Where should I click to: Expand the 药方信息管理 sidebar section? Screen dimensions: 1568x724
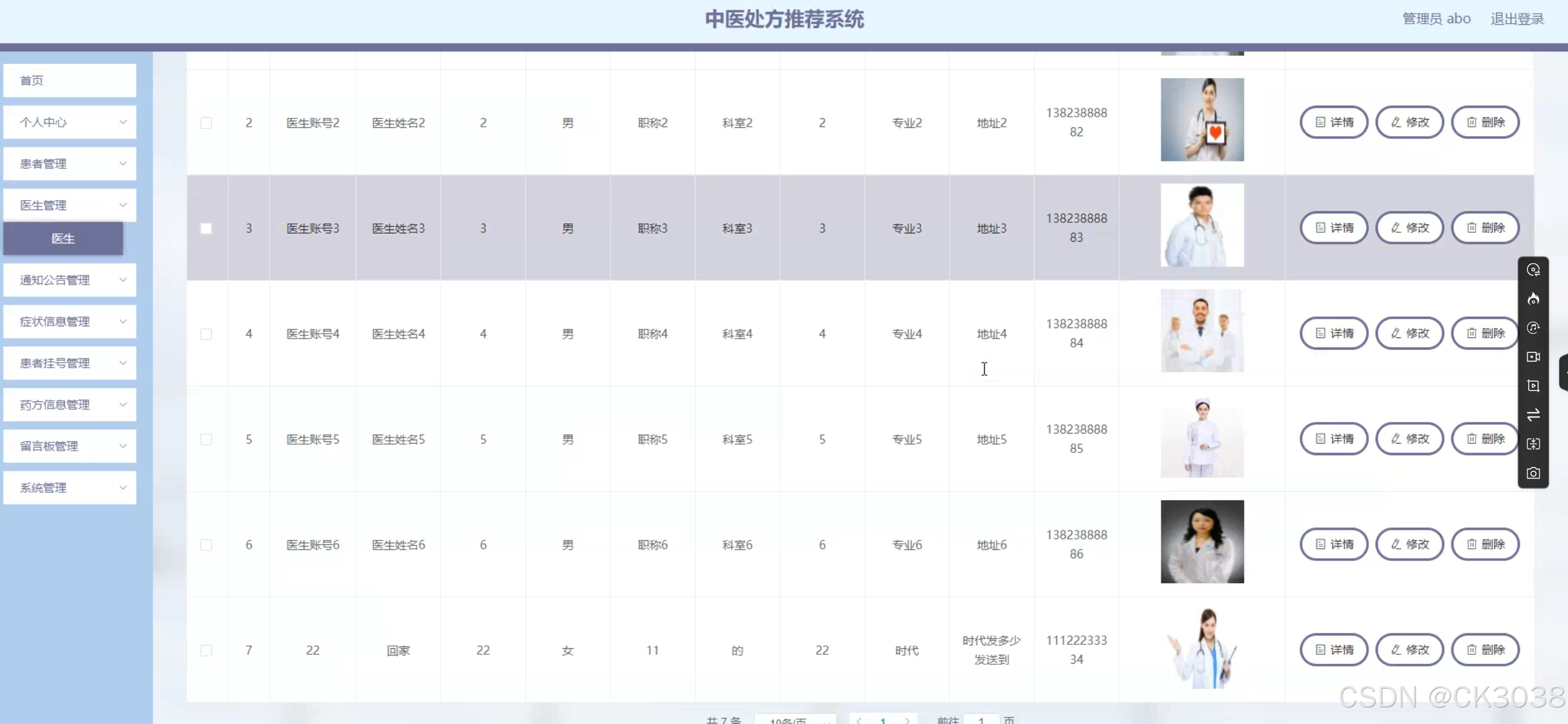(x=70, y=405)
